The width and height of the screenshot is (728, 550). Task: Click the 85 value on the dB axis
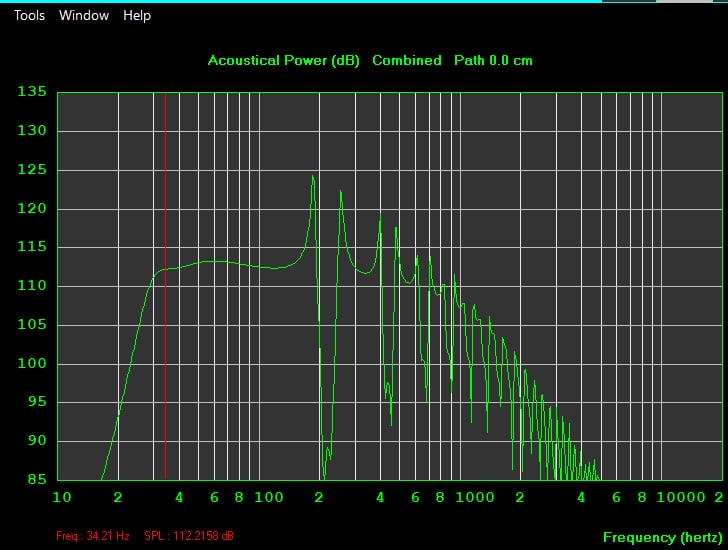37,479
